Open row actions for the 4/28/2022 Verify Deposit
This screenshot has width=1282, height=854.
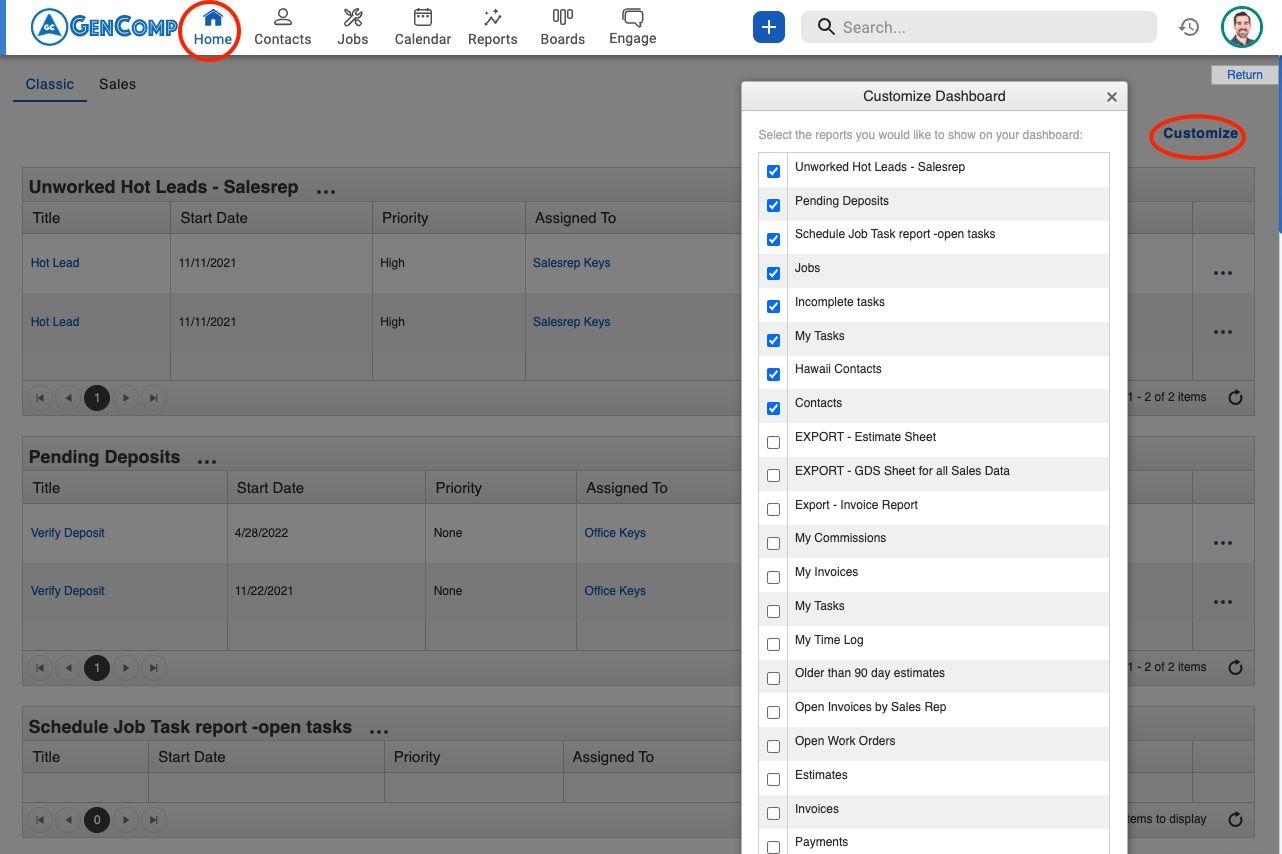point(1222,543)
